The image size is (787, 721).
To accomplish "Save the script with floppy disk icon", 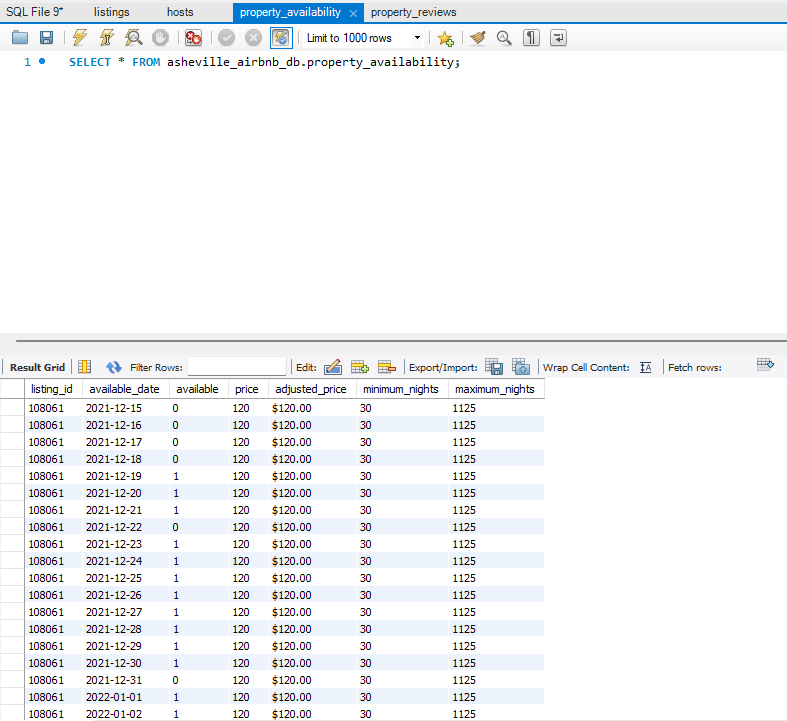I will (x=47, y=38).
